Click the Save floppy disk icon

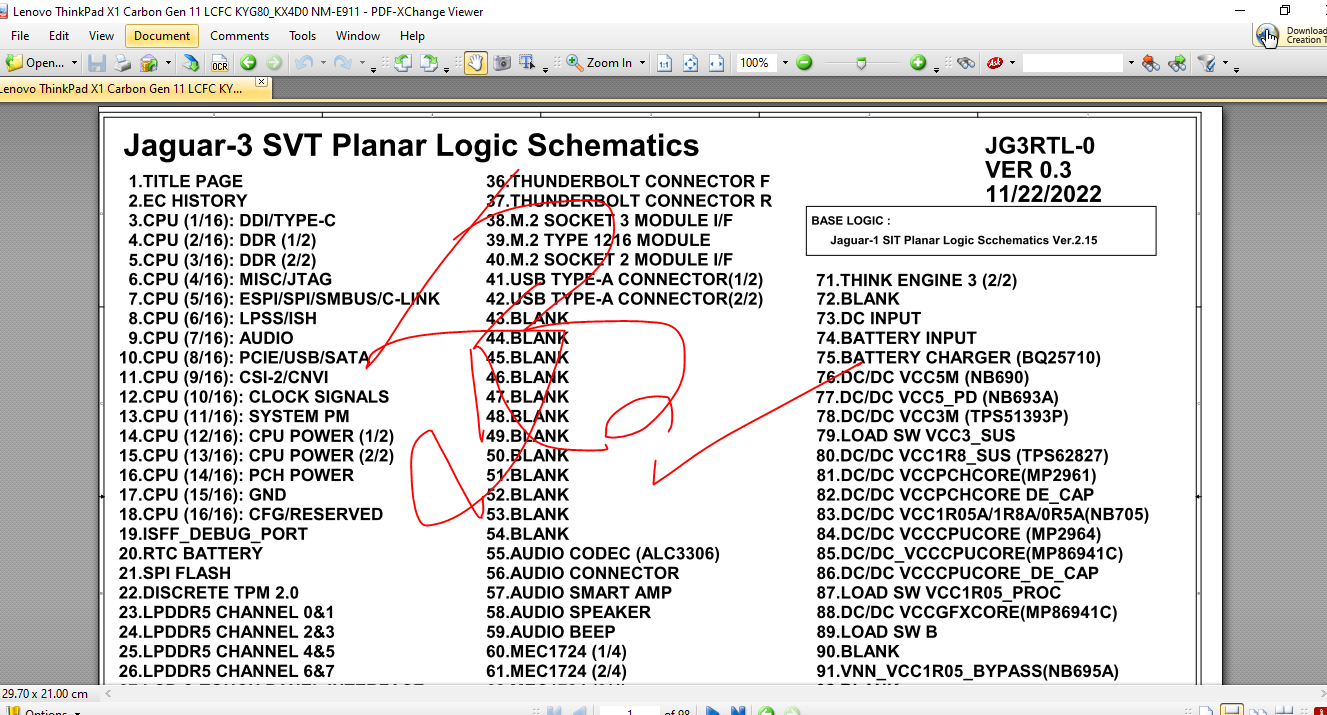point(97,63)
